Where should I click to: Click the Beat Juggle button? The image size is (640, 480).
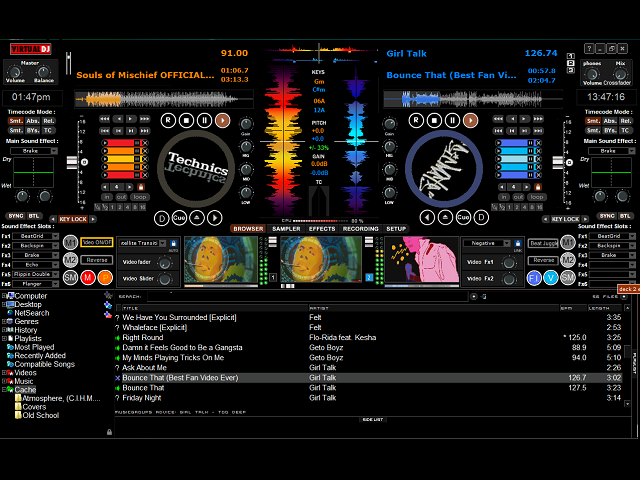coord(543,243)
